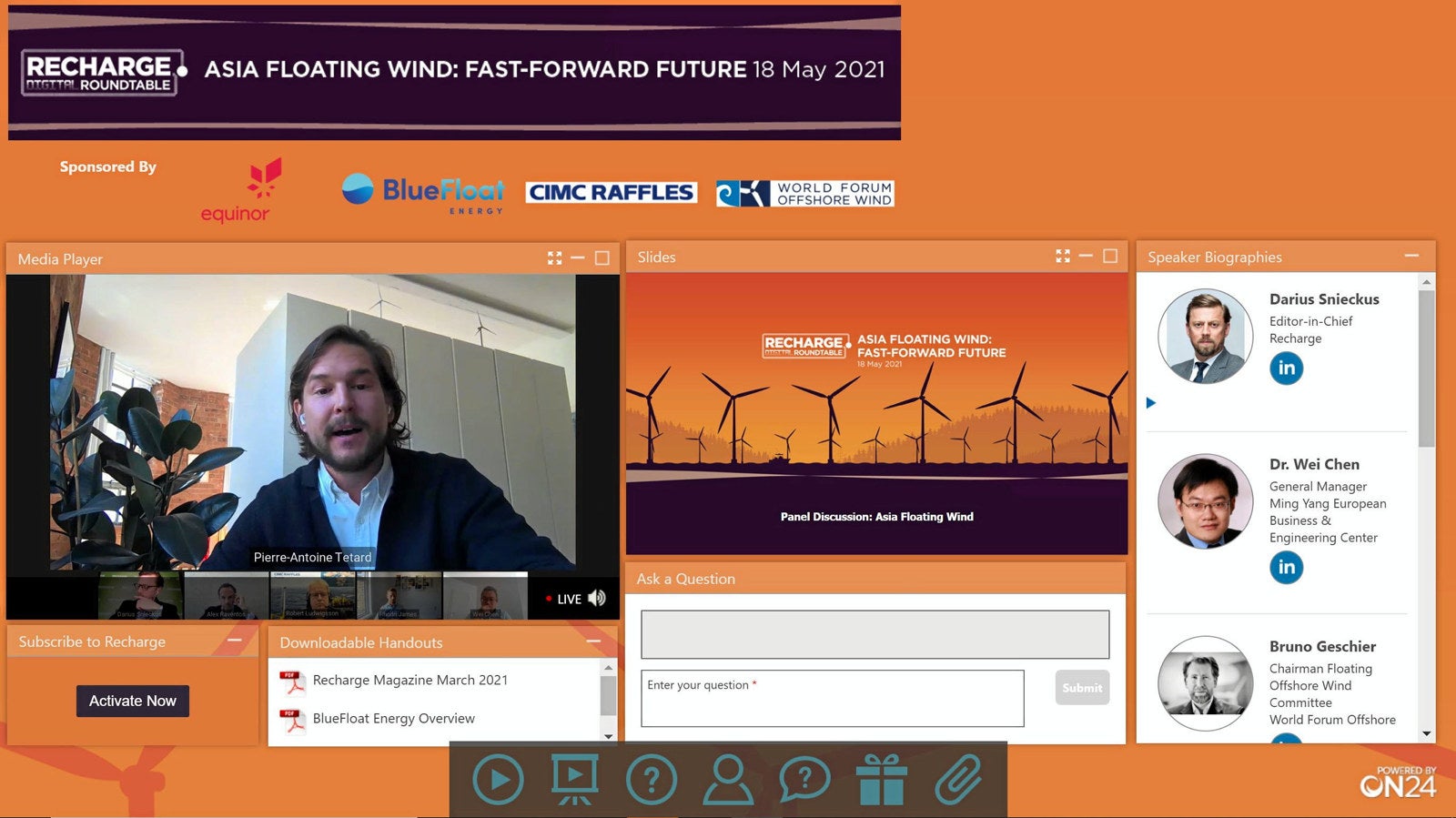
Task: Open Speaker Bios via person dock icon
Action: click(x=728, y=780)
